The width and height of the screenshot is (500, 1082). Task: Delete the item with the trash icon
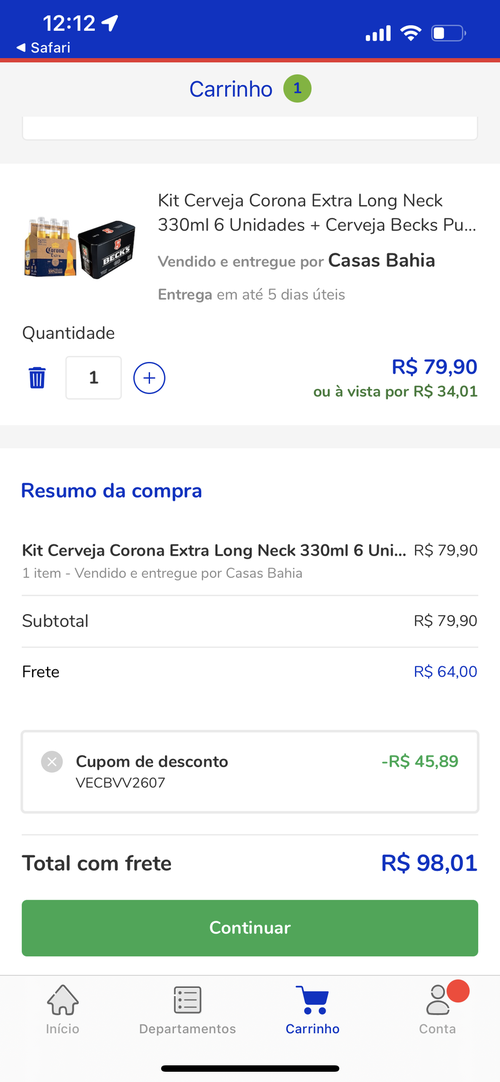tap(37, 377)
